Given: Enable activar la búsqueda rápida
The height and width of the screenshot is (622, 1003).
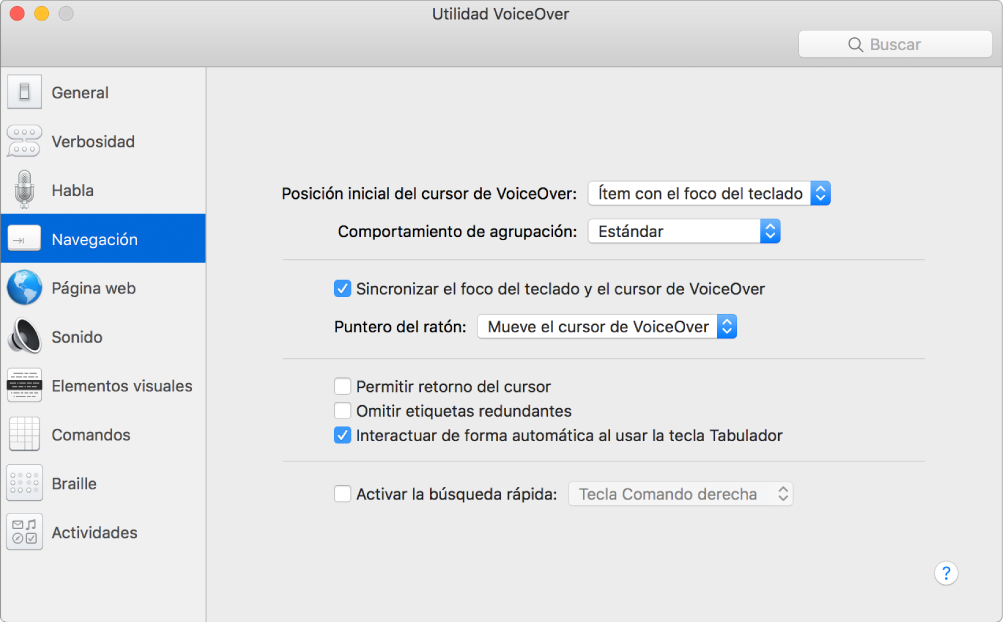Looking at the screenshot, I should [343, 493].
